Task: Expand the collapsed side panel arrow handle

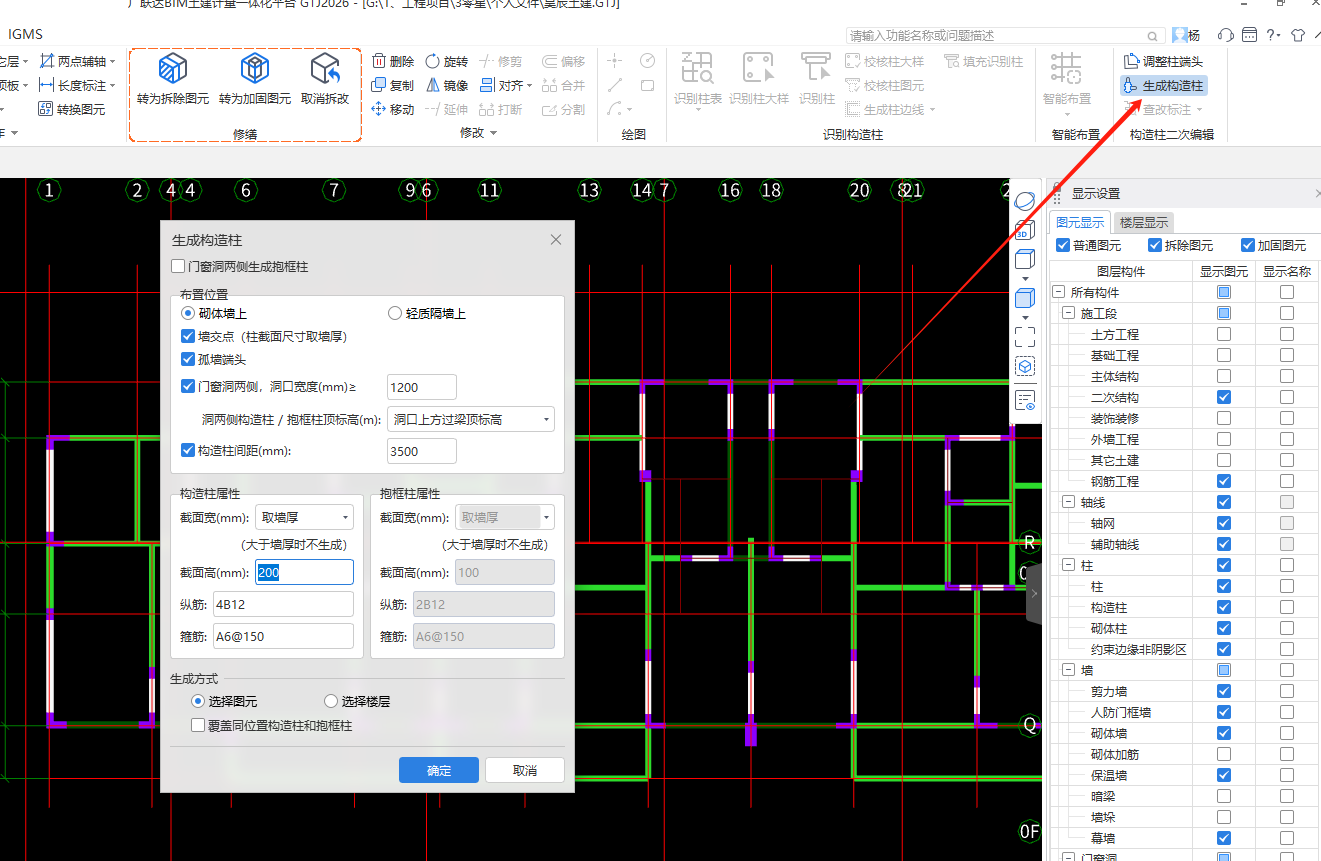Action: point(1034,593)
